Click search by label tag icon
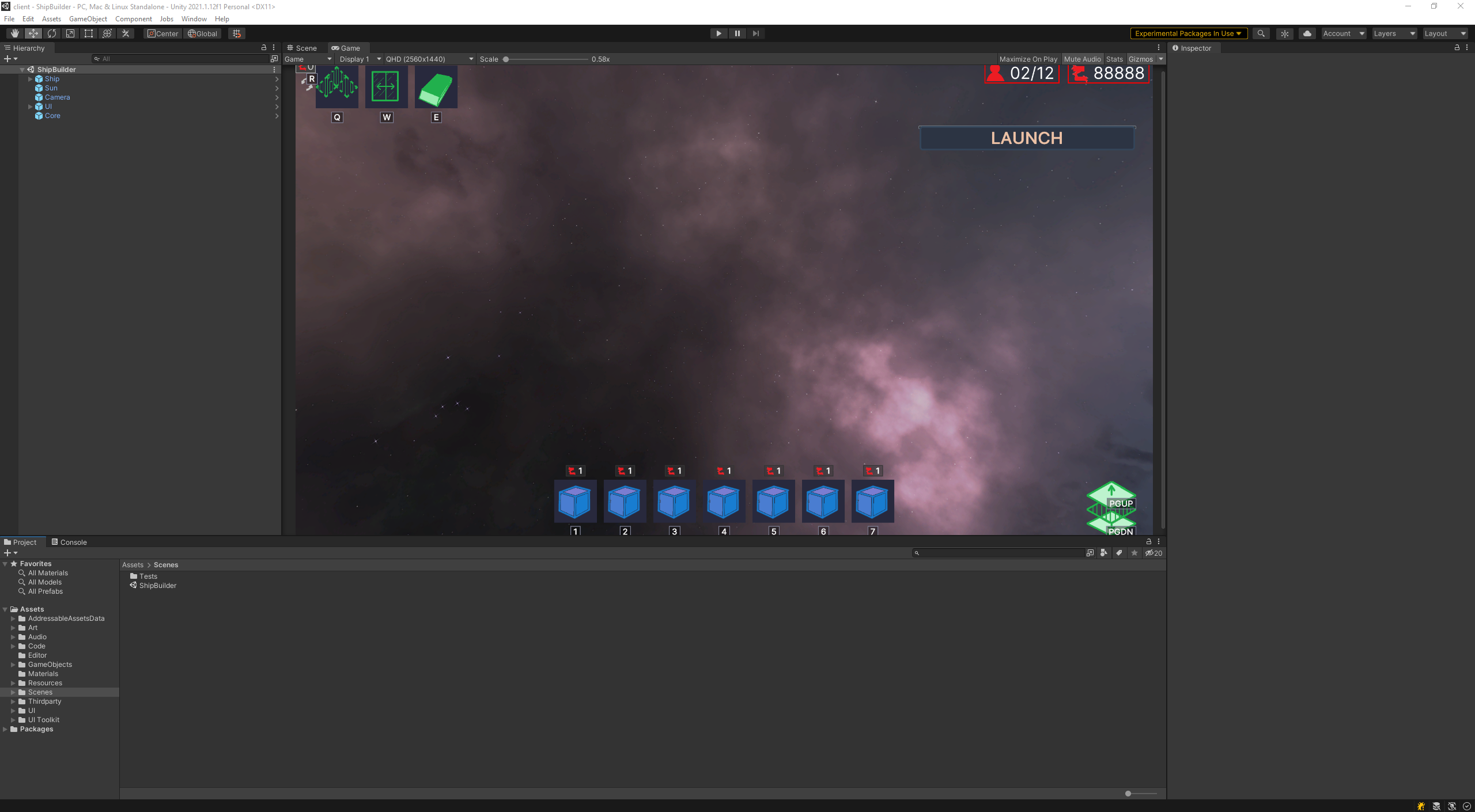This screenshot has width=1475, height=812. (x=1120, y=553)
